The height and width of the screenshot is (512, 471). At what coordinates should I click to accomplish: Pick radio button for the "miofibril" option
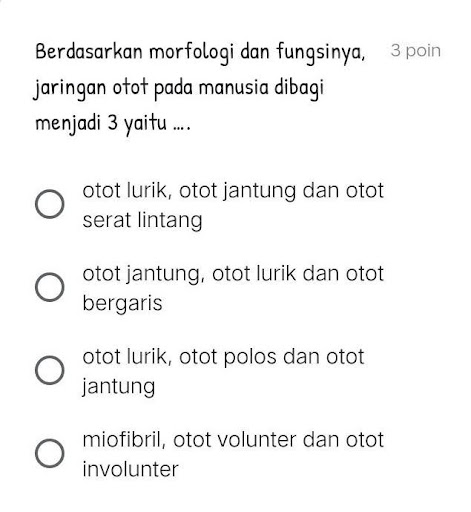[x=50, y=453]
